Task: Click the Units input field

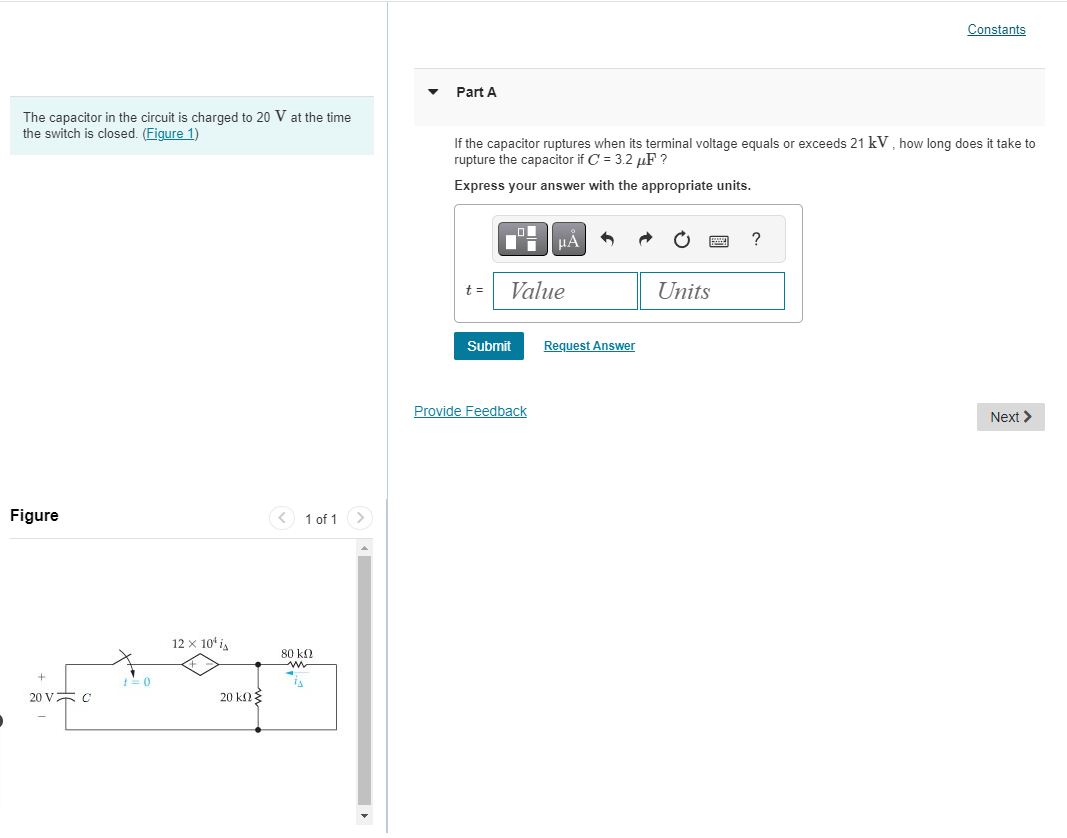Action: tap(712, 290)
